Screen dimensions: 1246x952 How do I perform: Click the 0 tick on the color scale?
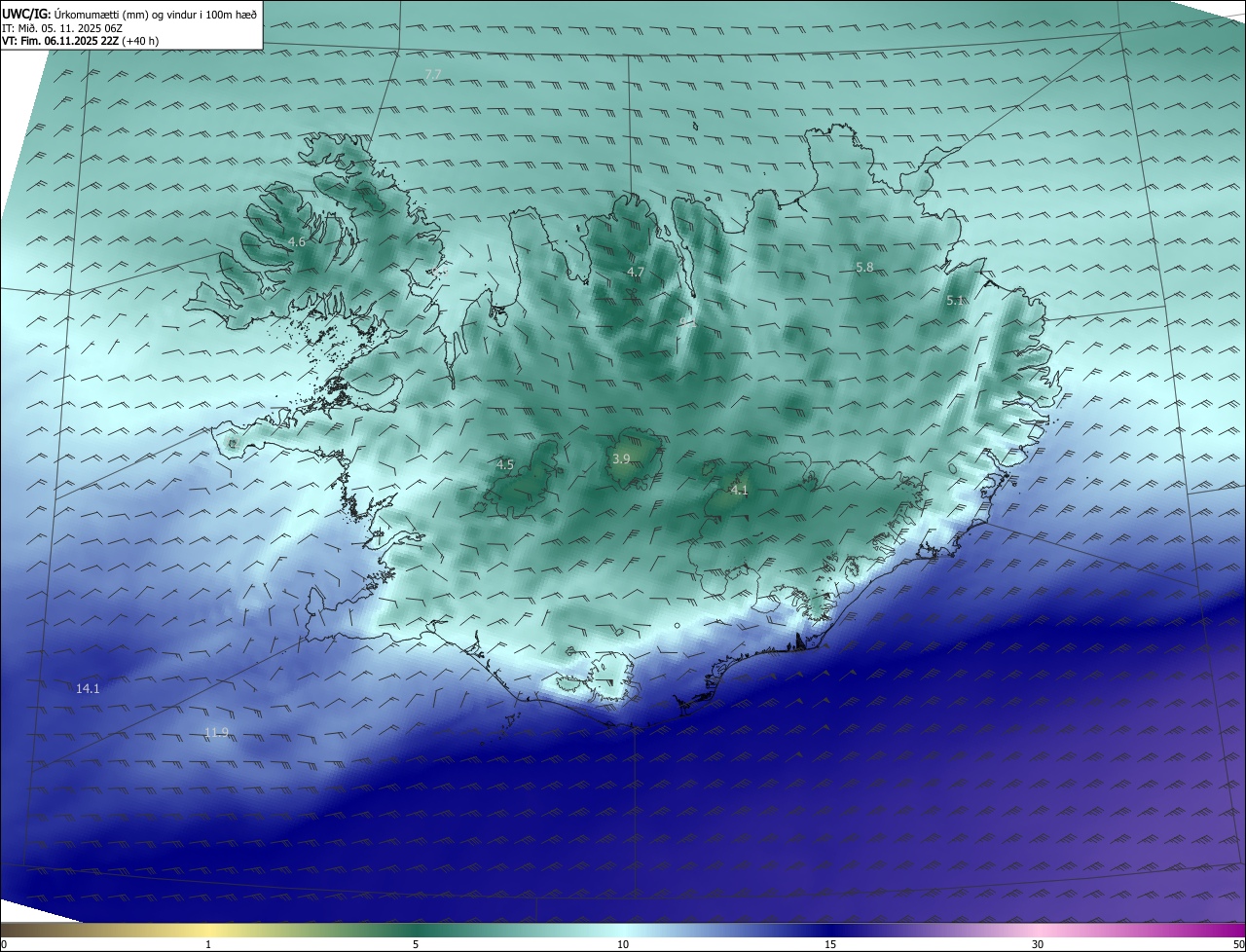click(x=4, y=944)
